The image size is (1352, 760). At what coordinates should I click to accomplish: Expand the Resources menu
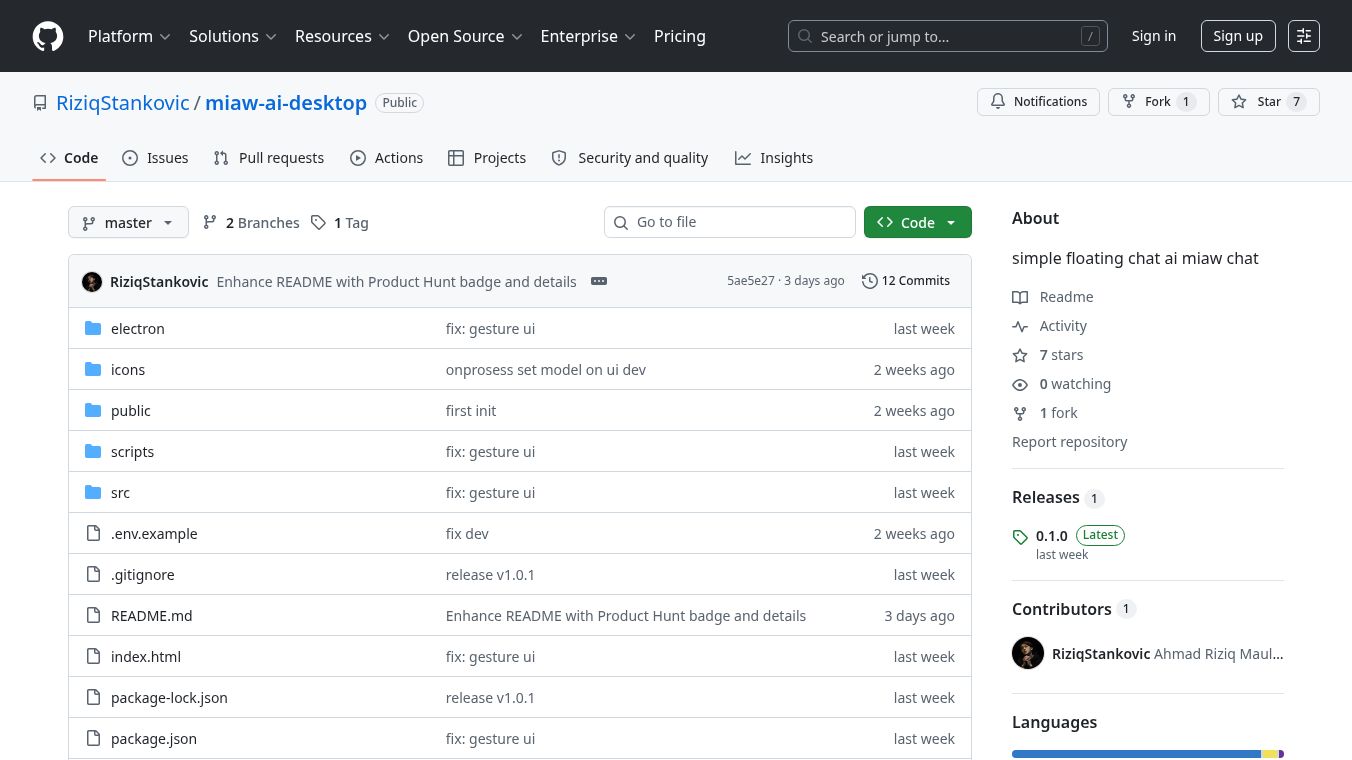[342, 36]
